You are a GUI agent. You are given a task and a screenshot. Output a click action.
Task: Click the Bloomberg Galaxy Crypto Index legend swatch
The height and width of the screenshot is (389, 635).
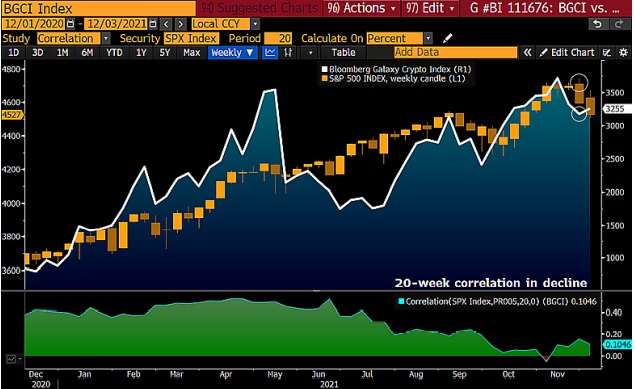pyautogui.click(x=324, y=69)
